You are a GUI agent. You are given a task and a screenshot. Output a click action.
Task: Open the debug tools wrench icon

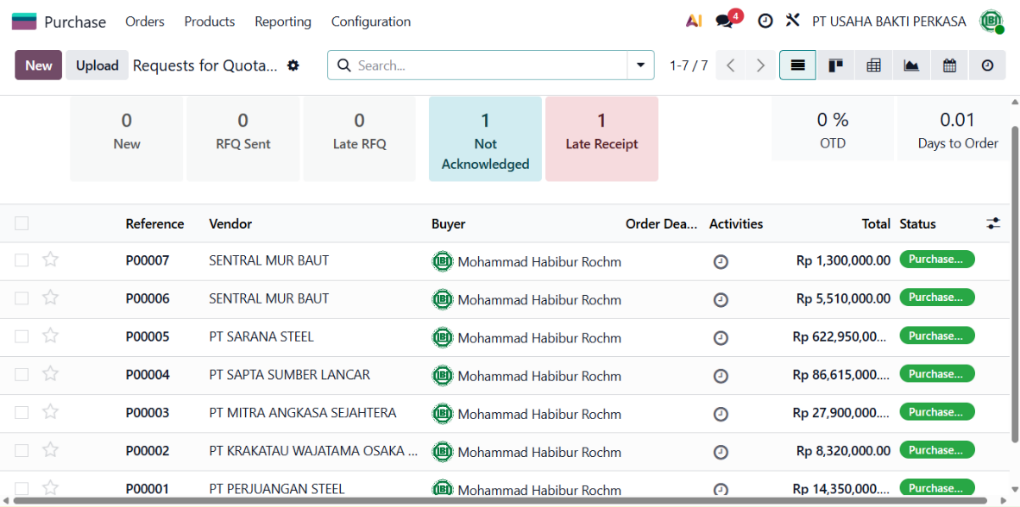[x=792, y=21]
